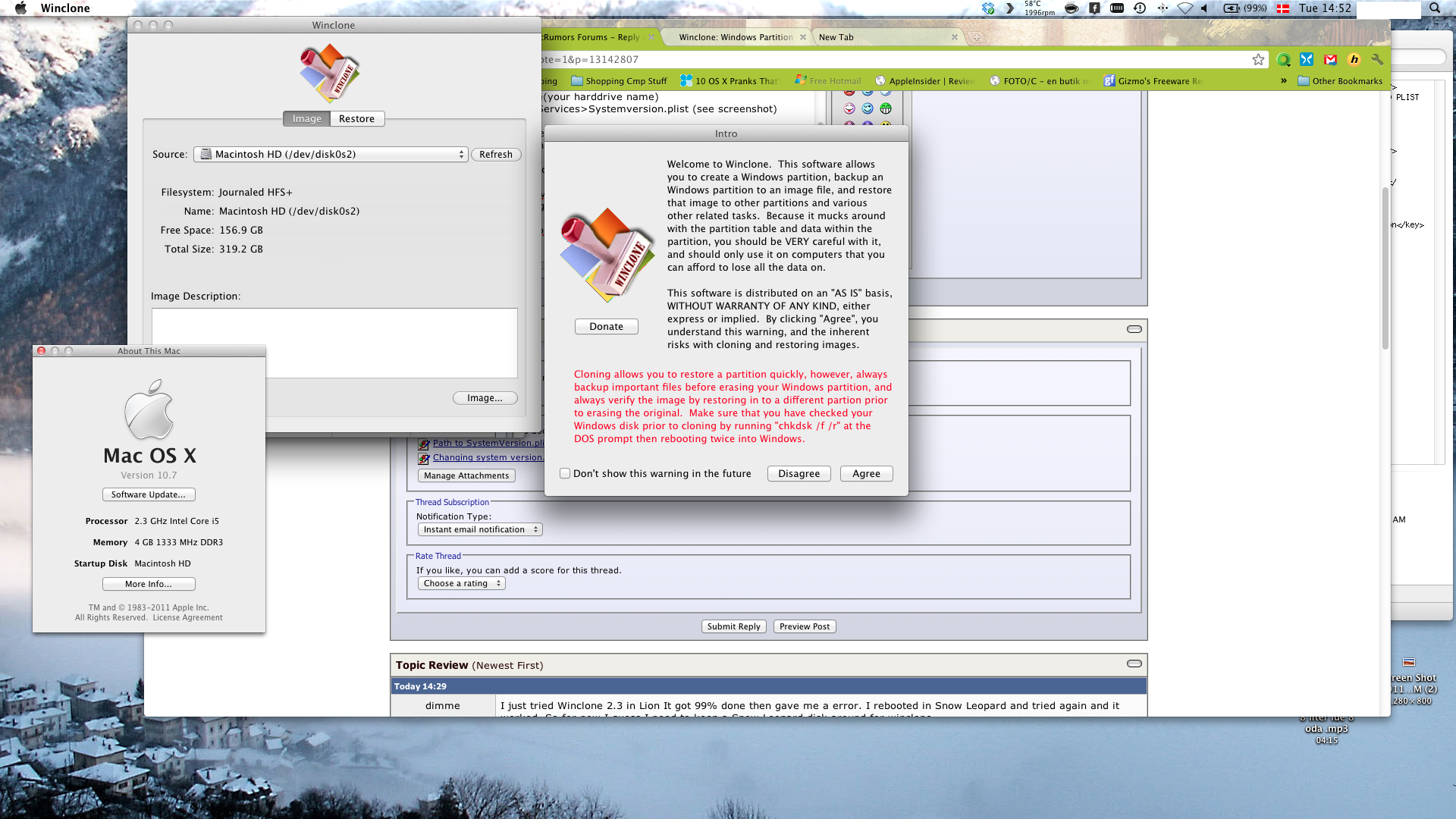1456x819 pixels.
Task: Click the Image... button in Winclone
Action: click(x=485, y=398)
